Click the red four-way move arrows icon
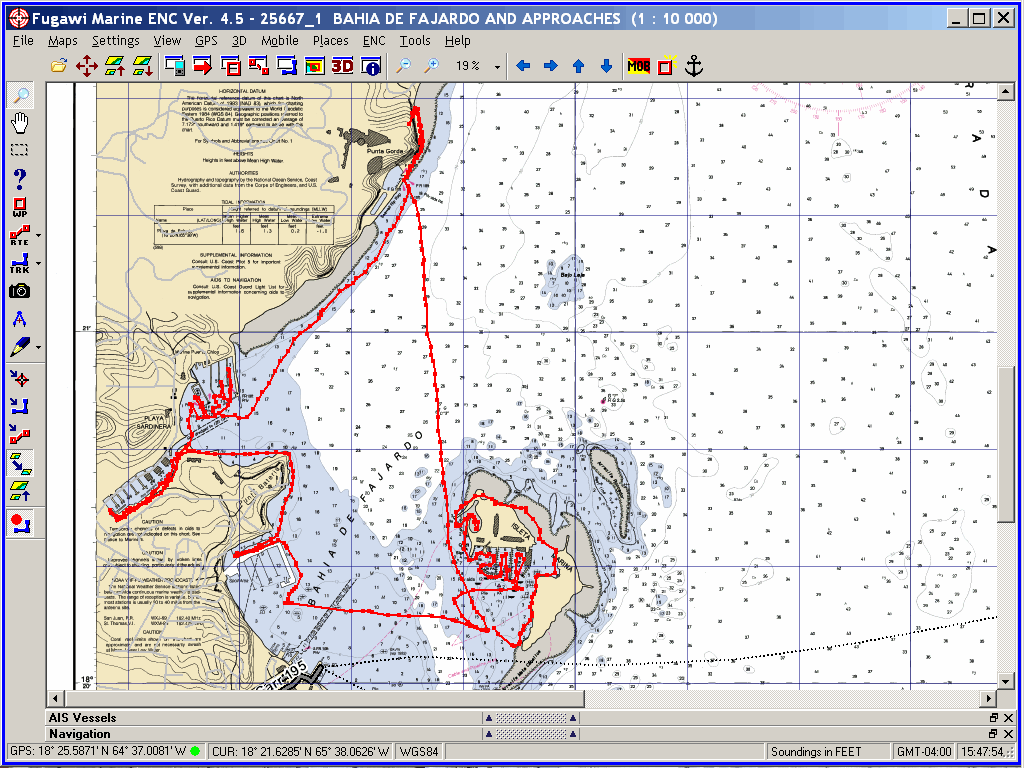The height and width of the screenshot is (768, 1024). click(x=86, y=65)
